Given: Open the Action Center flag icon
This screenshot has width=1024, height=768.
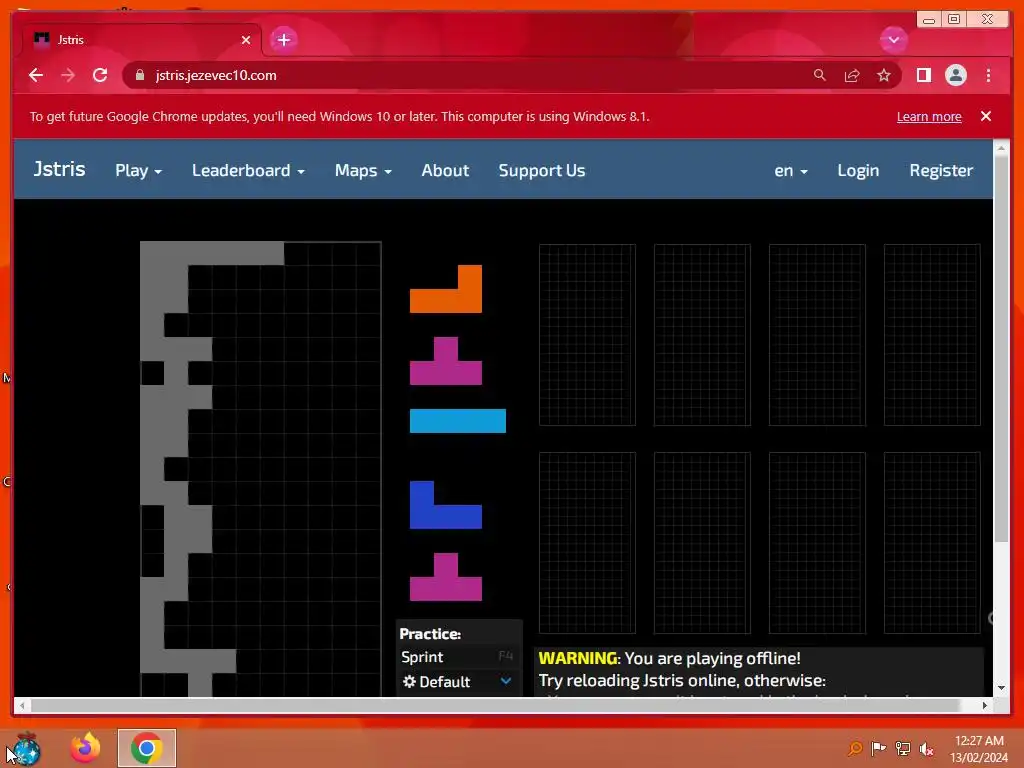Looking at the screenshot, I should point(879,748).
